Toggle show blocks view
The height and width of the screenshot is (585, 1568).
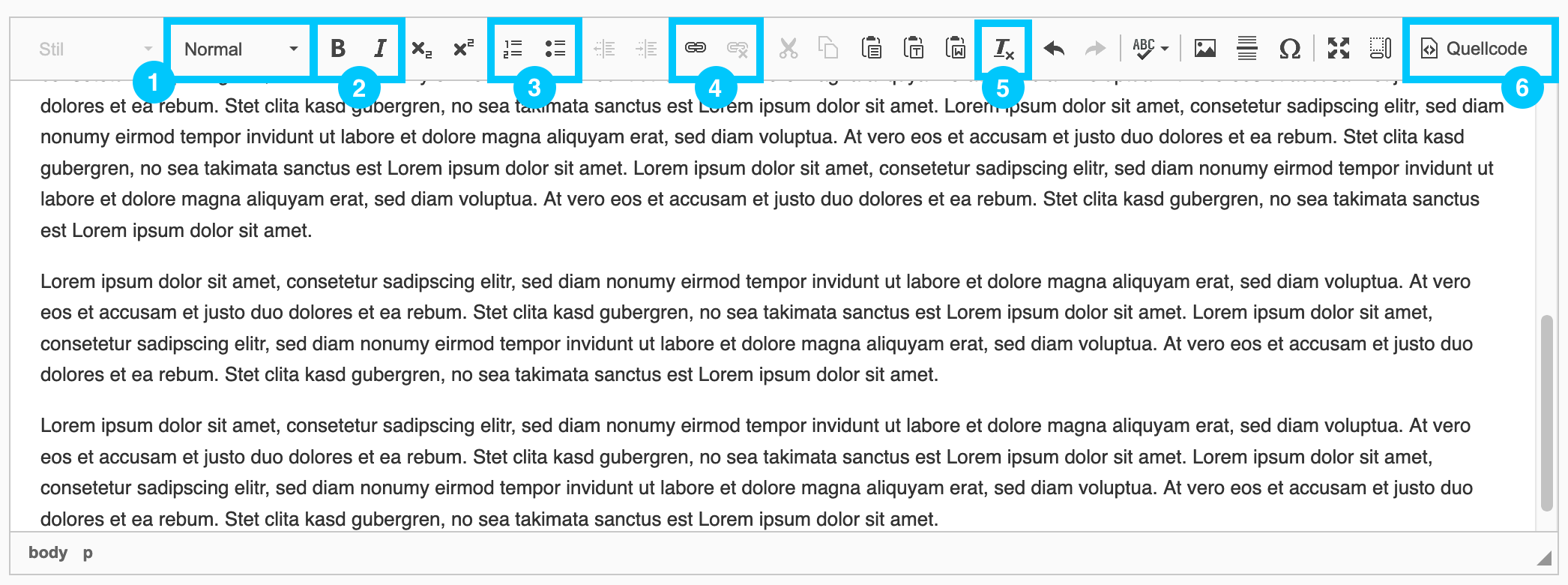1380,49
